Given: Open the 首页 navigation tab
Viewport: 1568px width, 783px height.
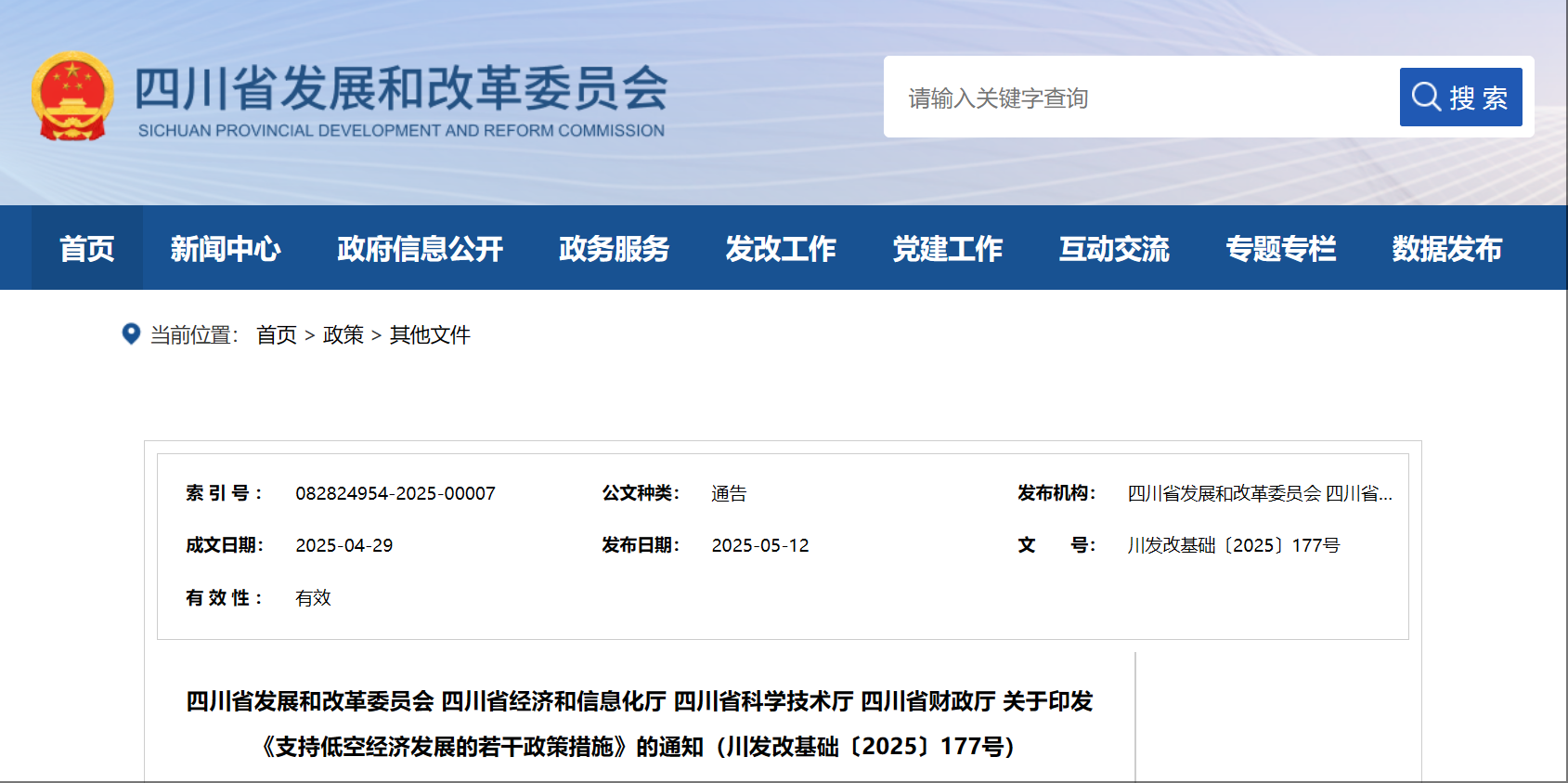Looking at the screenshot, I should (87, 249).
